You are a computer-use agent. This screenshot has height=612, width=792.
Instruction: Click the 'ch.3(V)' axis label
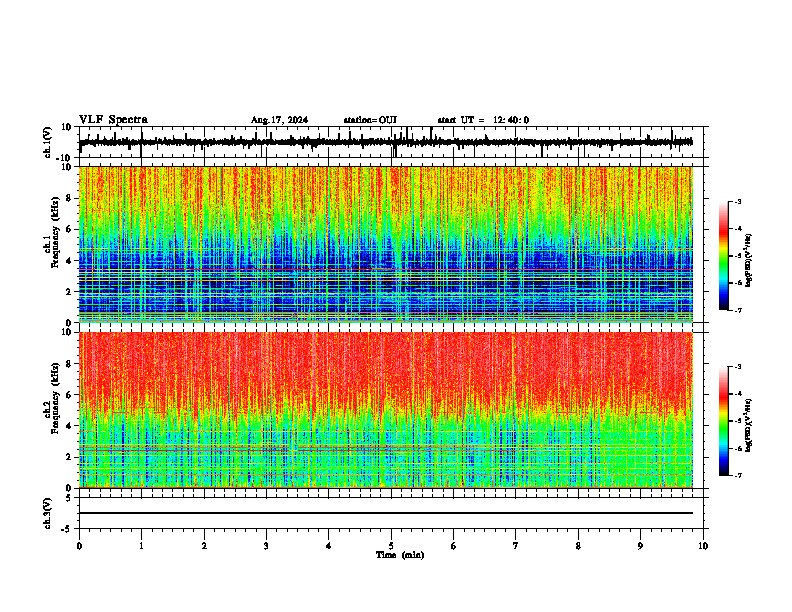point(48,513)
